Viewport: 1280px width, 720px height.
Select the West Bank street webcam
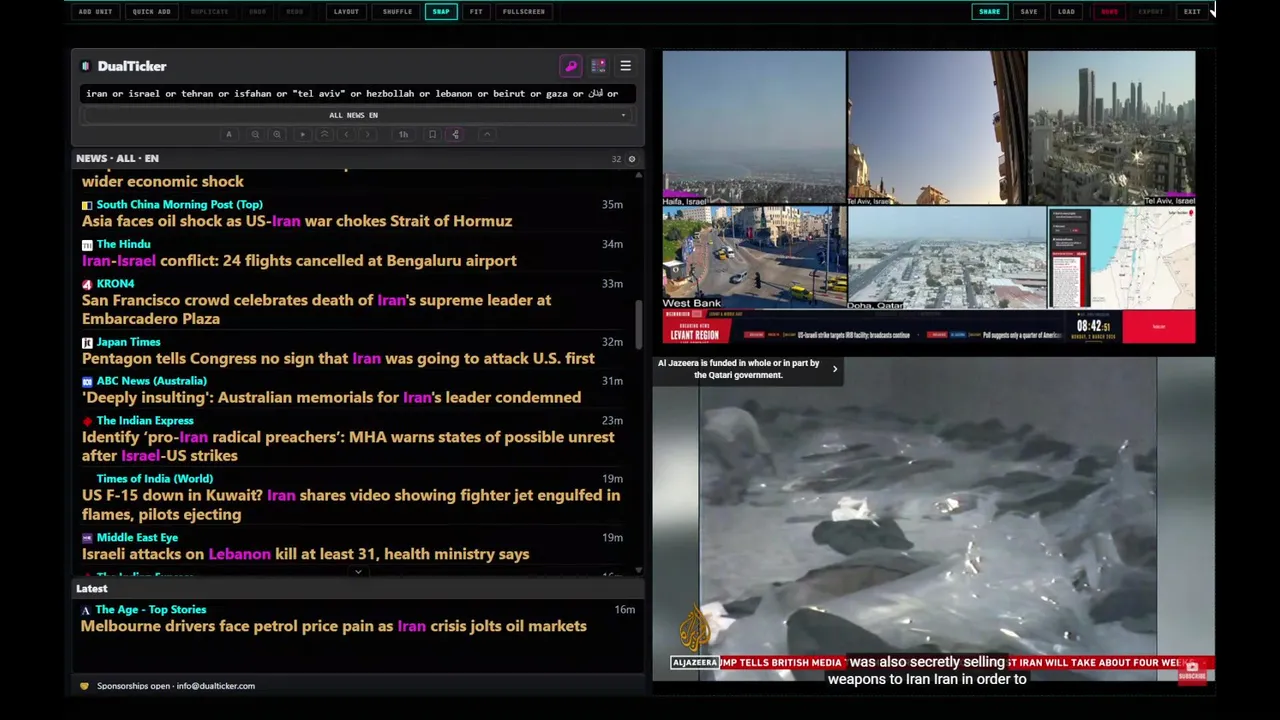[754, 258]
